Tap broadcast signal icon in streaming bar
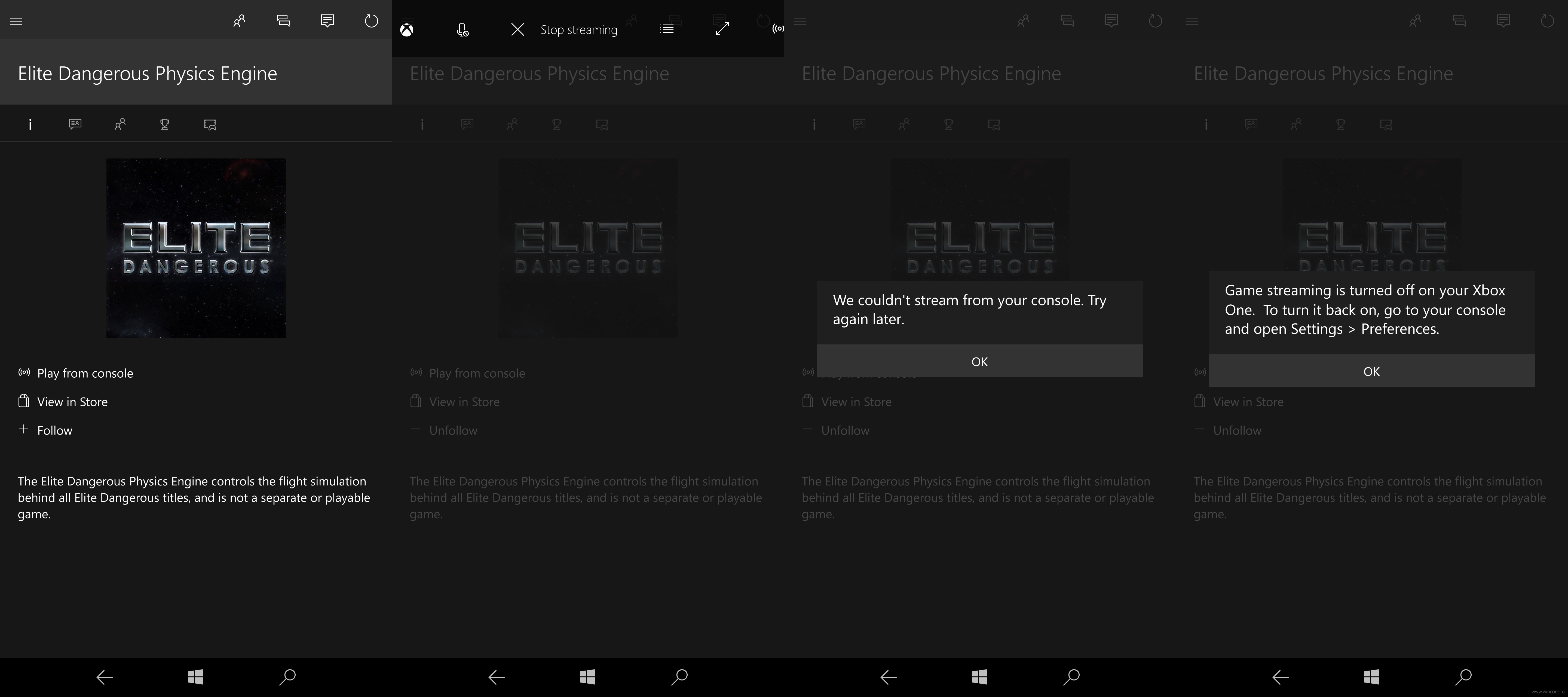This screenshot has width=1568, height=697. pyautogui.click(x=778, y=29)
